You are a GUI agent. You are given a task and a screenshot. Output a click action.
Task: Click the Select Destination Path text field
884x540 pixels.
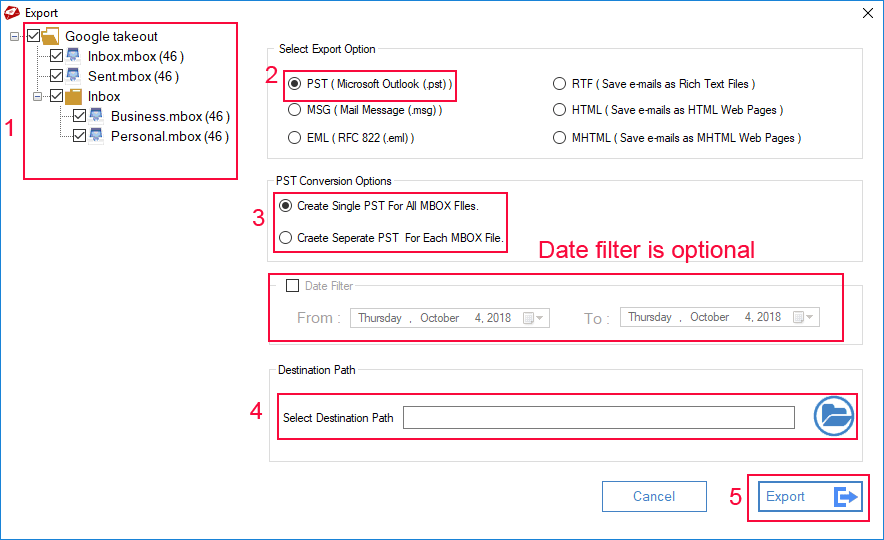point(599,418)
